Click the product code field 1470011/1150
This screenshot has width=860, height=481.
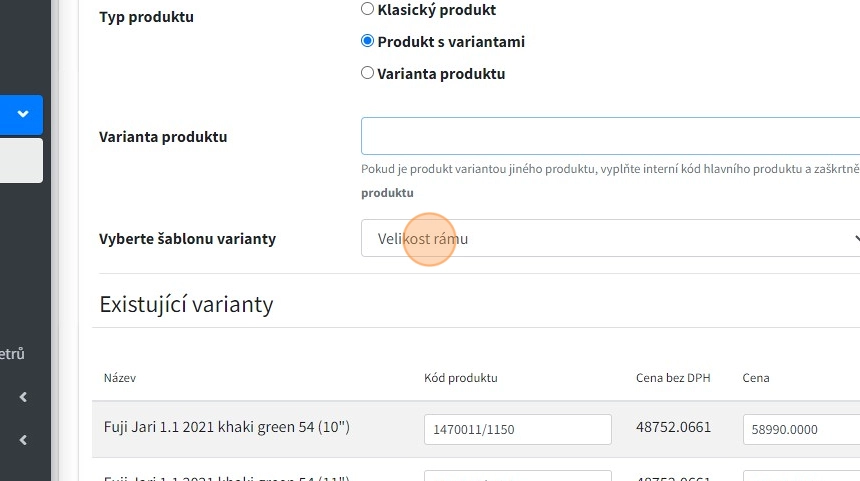pyautogui.click(x=517, y=429)
